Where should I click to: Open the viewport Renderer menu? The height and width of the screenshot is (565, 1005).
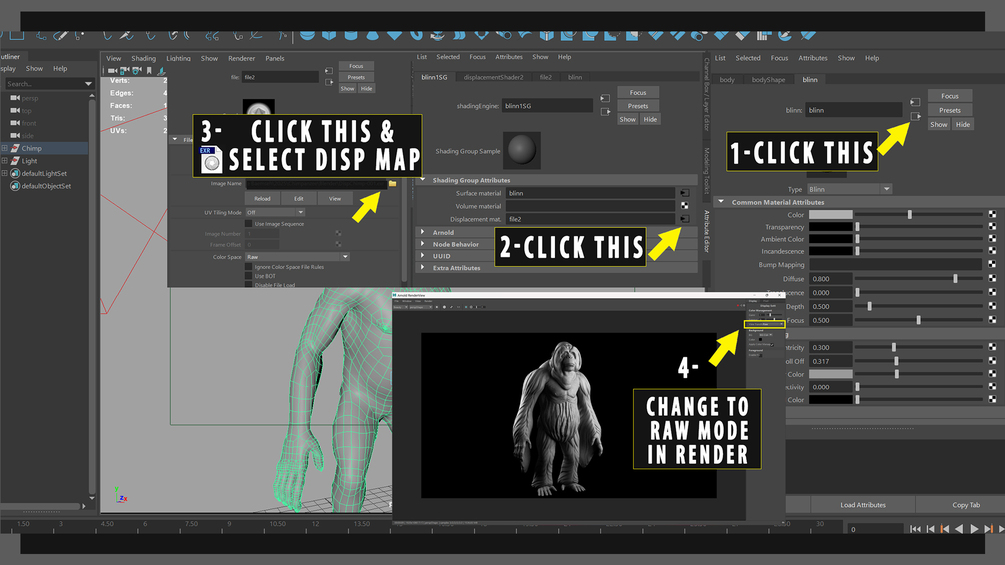[x=242, y=58]
